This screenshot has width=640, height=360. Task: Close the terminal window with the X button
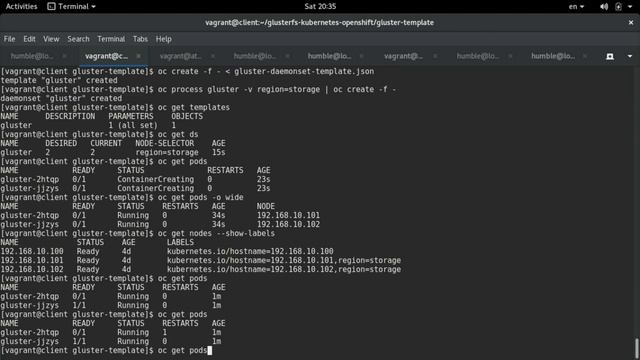pos(631,22)
